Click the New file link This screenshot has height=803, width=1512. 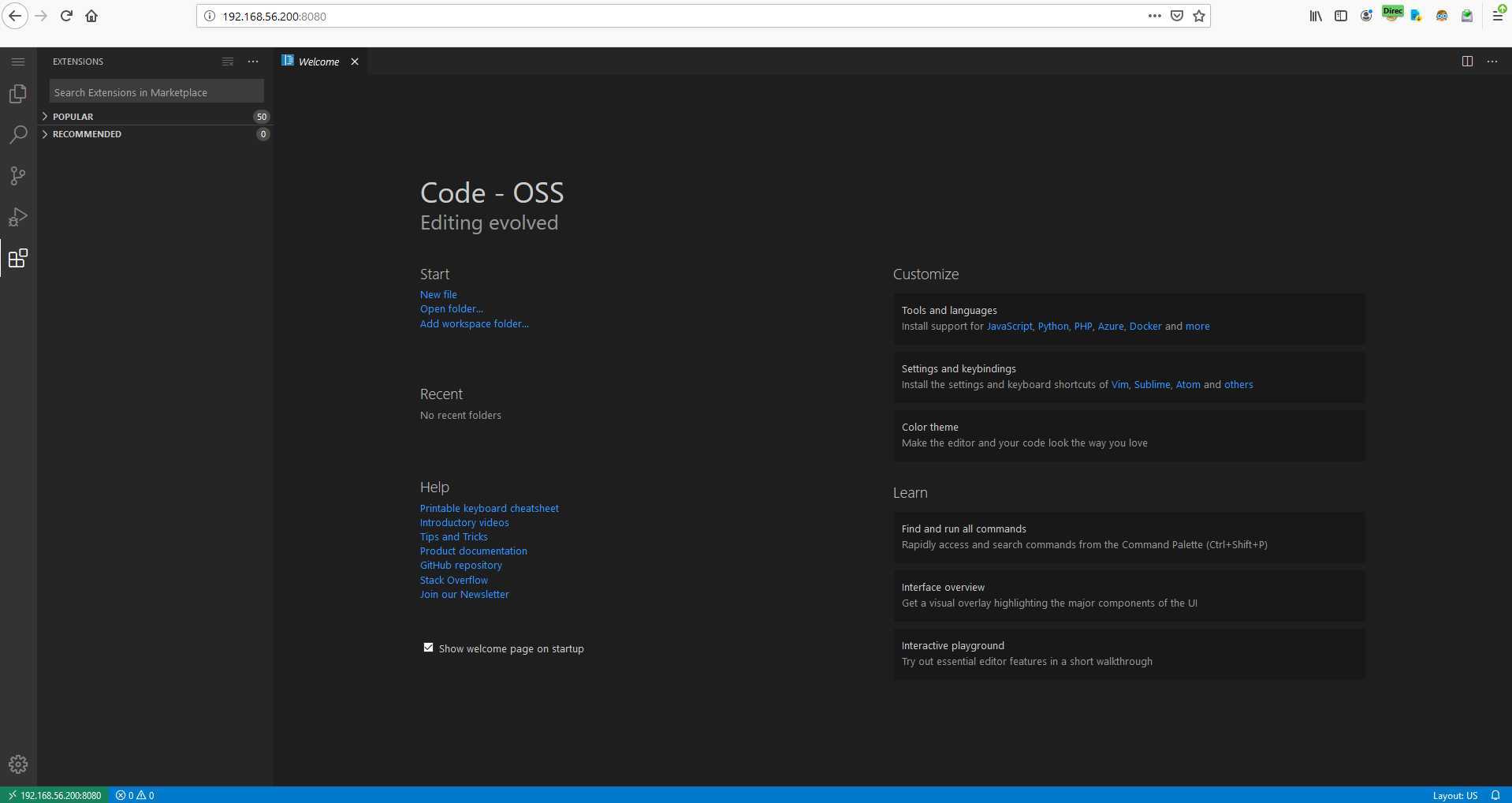click(438, 294)
